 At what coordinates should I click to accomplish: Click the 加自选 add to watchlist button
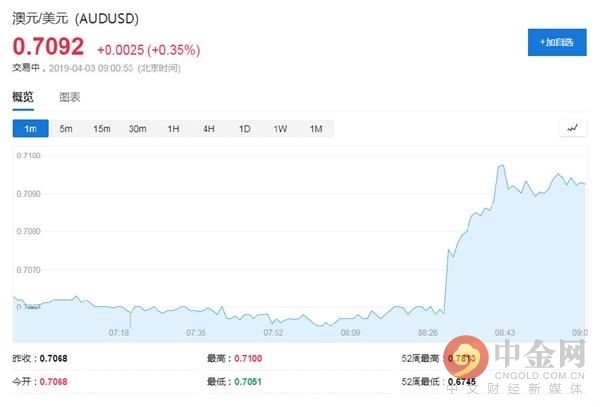click(556, 42)
